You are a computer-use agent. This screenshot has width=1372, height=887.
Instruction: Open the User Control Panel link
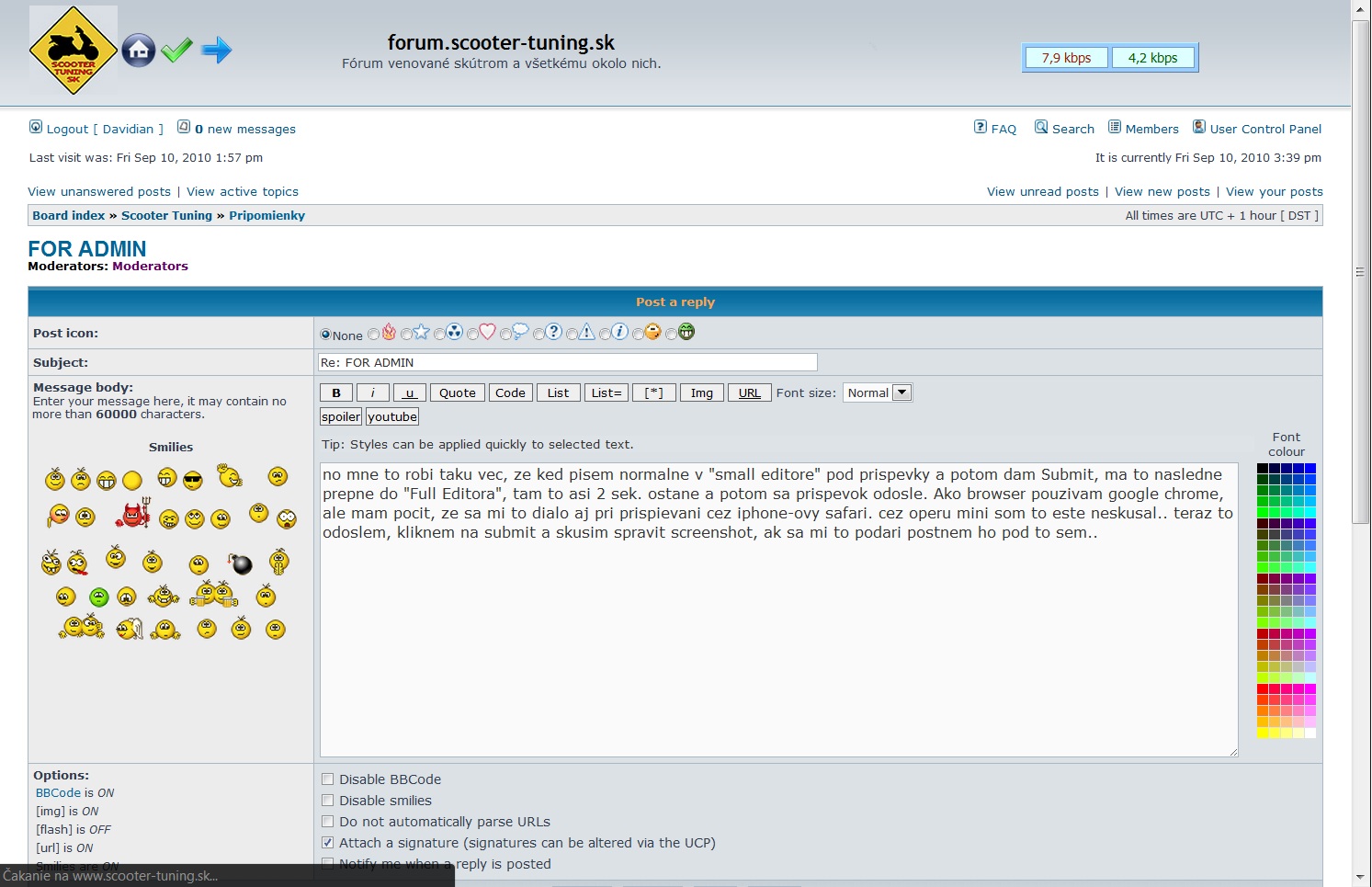coord(1264,129)
